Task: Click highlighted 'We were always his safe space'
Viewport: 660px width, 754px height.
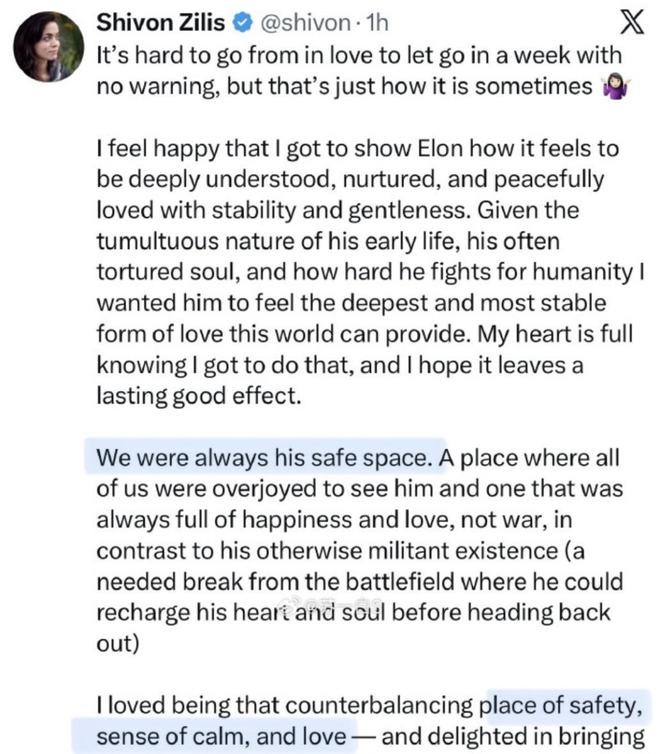Action: coord(264,457)
